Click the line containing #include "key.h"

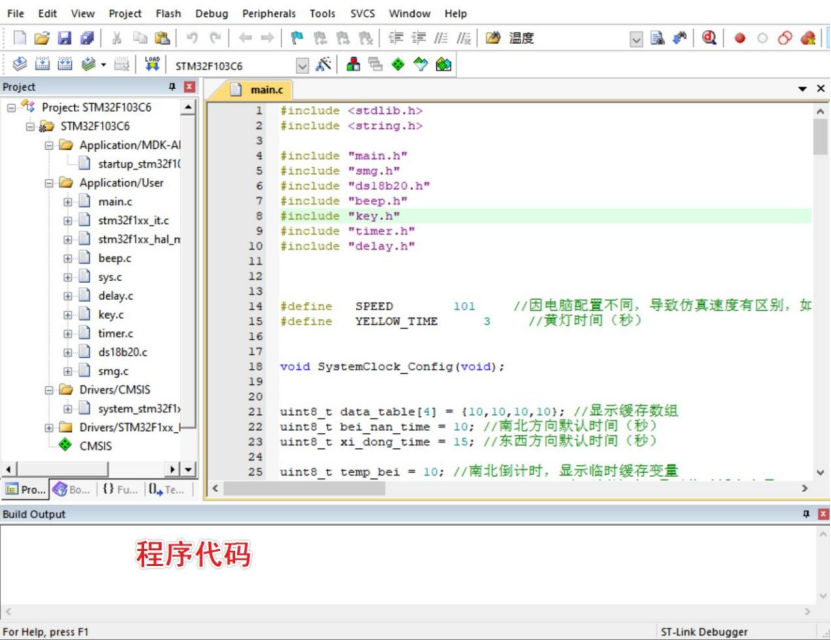click(545, 216)
